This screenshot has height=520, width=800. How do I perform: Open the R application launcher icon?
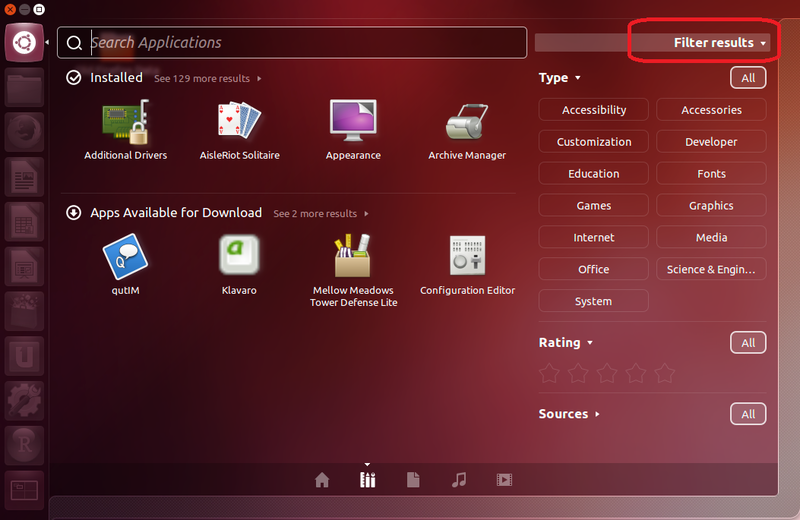[x=24, y=445]
